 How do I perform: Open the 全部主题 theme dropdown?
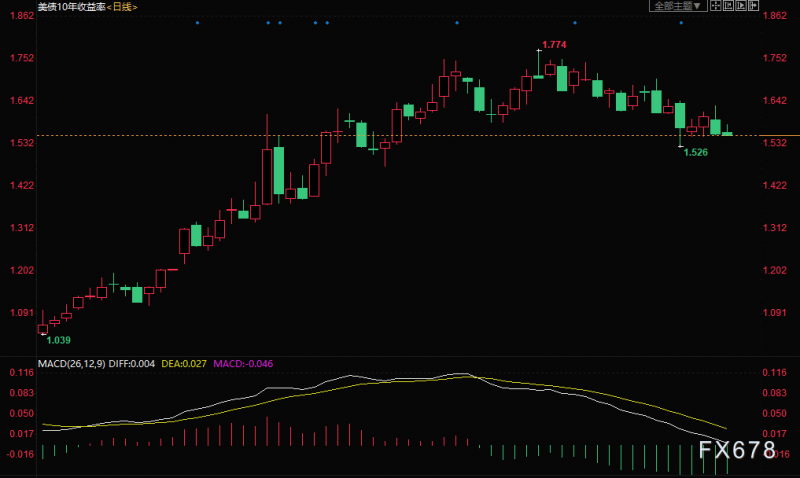tap(678, 6)
